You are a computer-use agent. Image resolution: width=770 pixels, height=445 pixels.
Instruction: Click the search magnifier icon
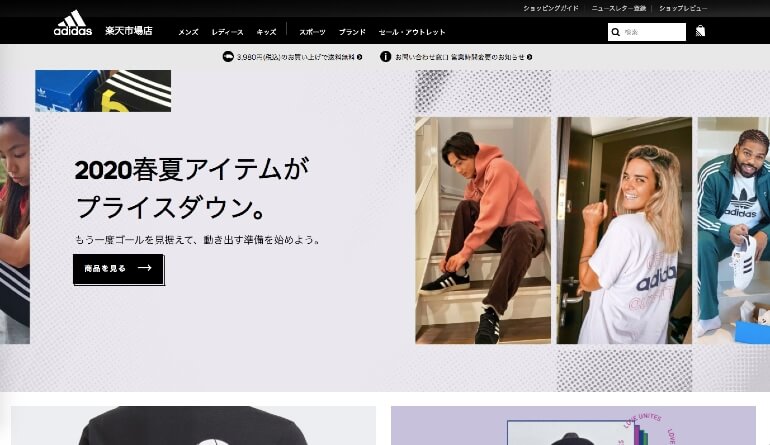pos(615,32)
